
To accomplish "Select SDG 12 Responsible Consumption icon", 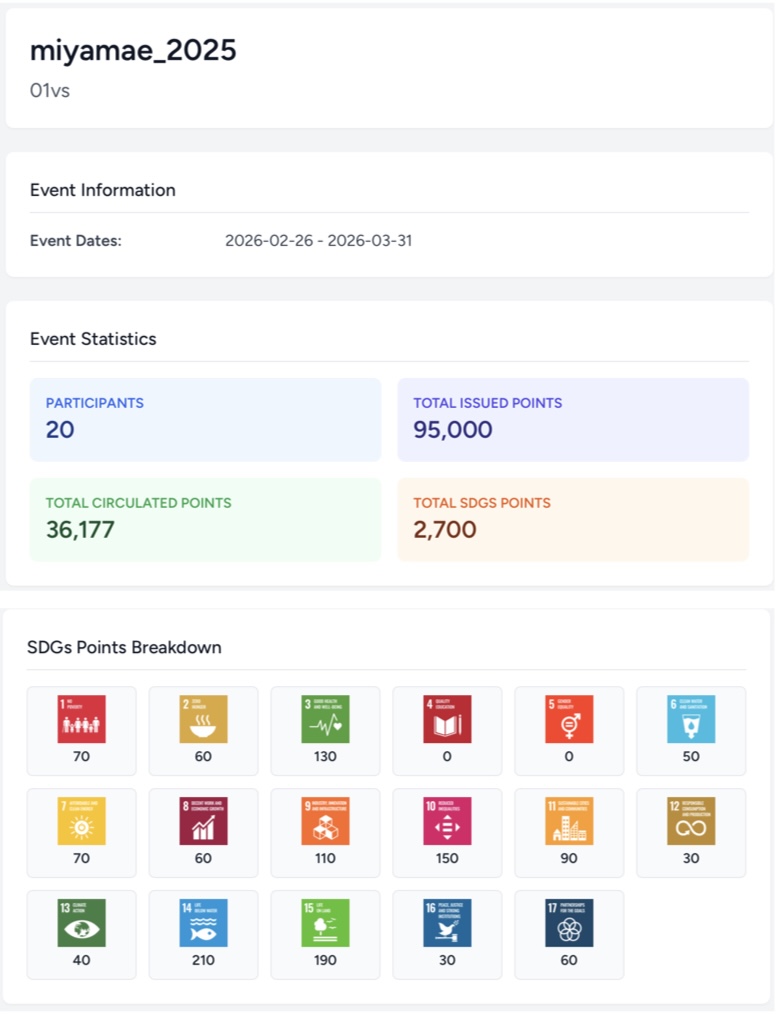I will point(691,821).
